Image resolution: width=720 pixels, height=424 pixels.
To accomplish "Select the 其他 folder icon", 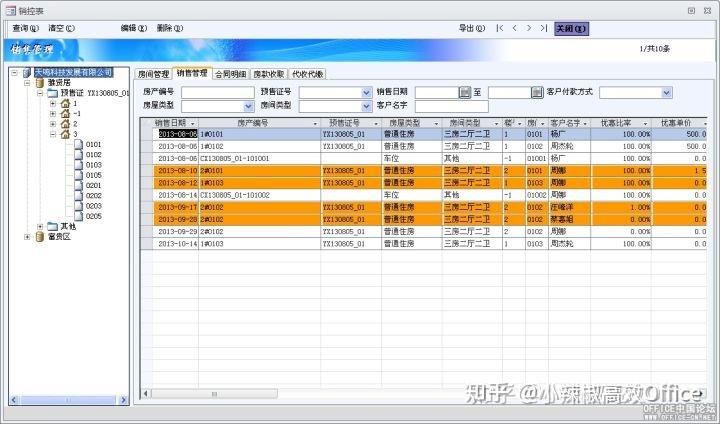I will click(x=53, y=226).
